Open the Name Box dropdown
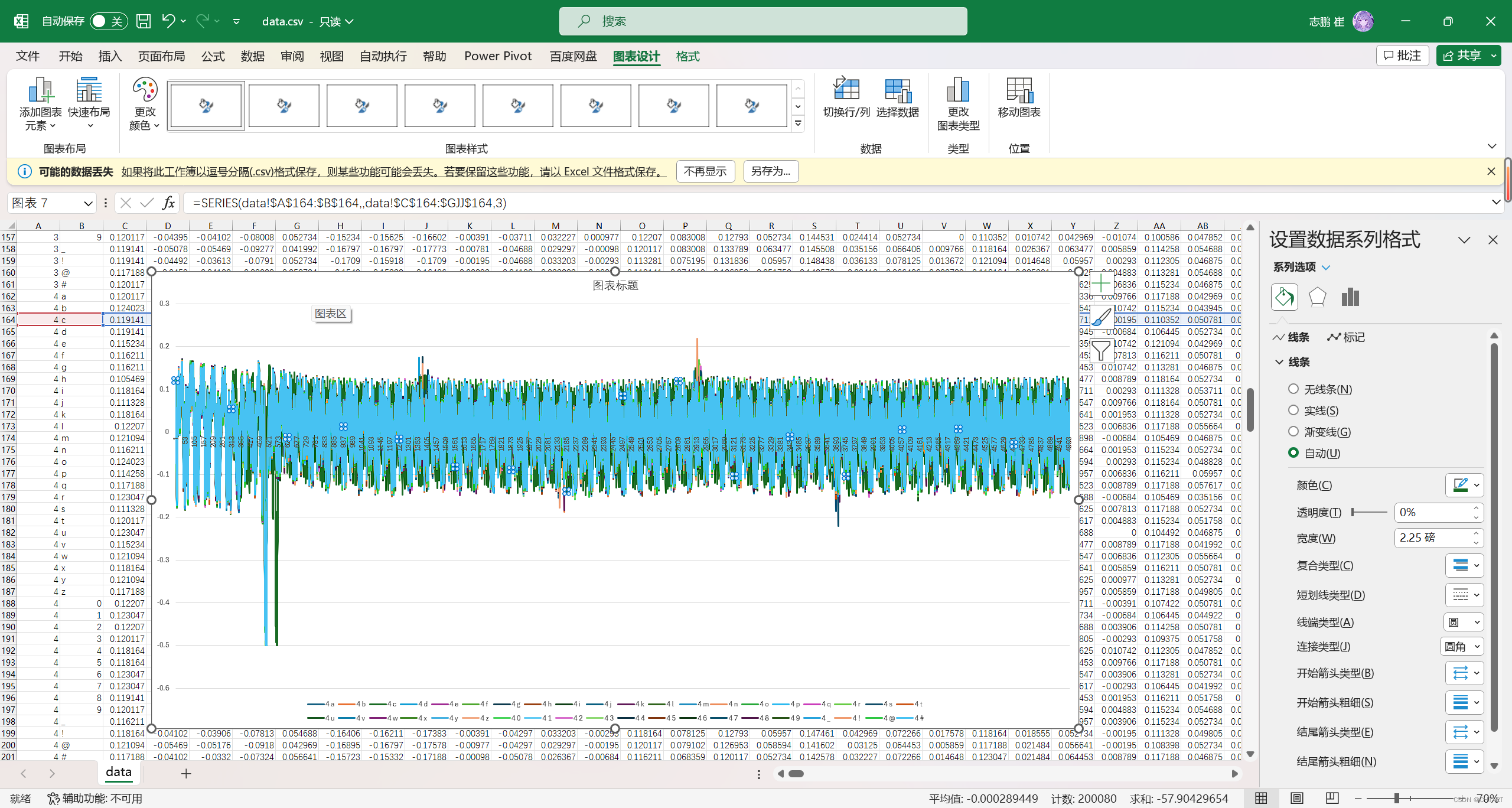The width and height of the screenshot is (1512, 808). tap(88, 203)
